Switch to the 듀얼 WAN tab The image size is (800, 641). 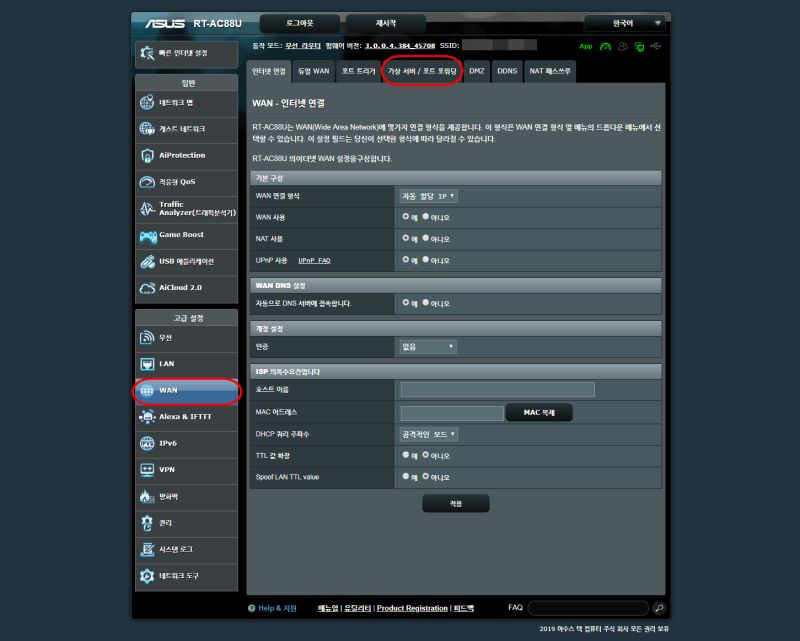[314, 71]
